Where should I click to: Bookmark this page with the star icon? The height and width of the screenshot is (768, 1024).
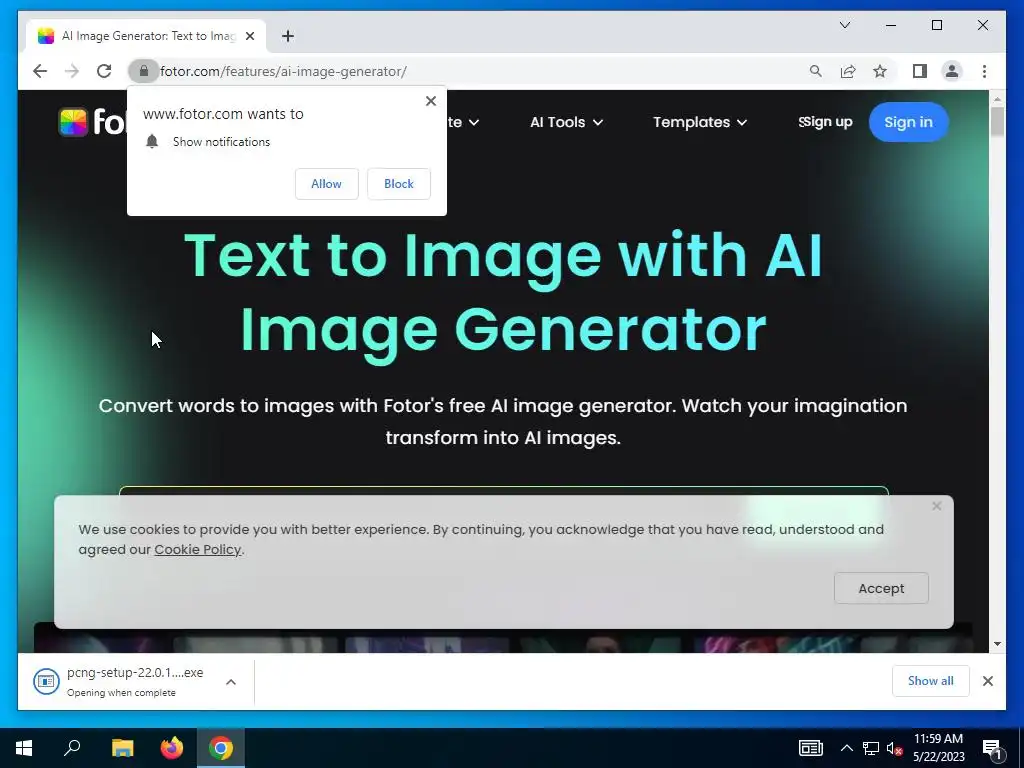pos(880,71)
